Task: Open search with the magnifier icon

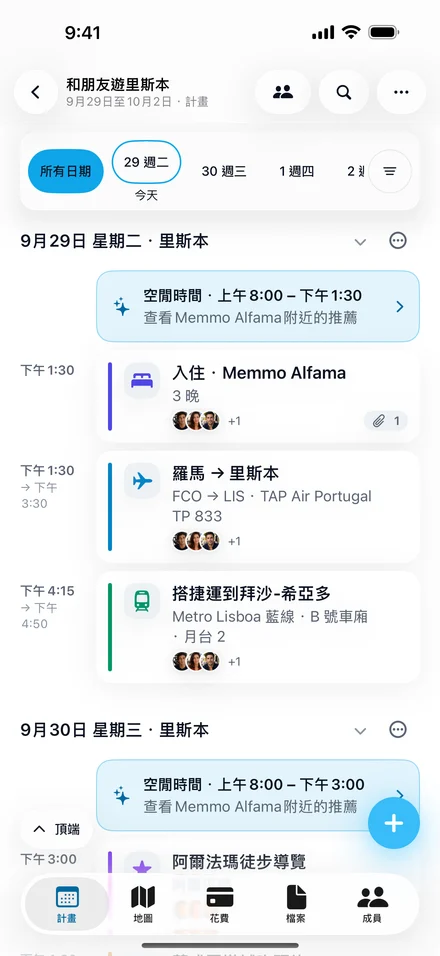Action: point(344,92)
